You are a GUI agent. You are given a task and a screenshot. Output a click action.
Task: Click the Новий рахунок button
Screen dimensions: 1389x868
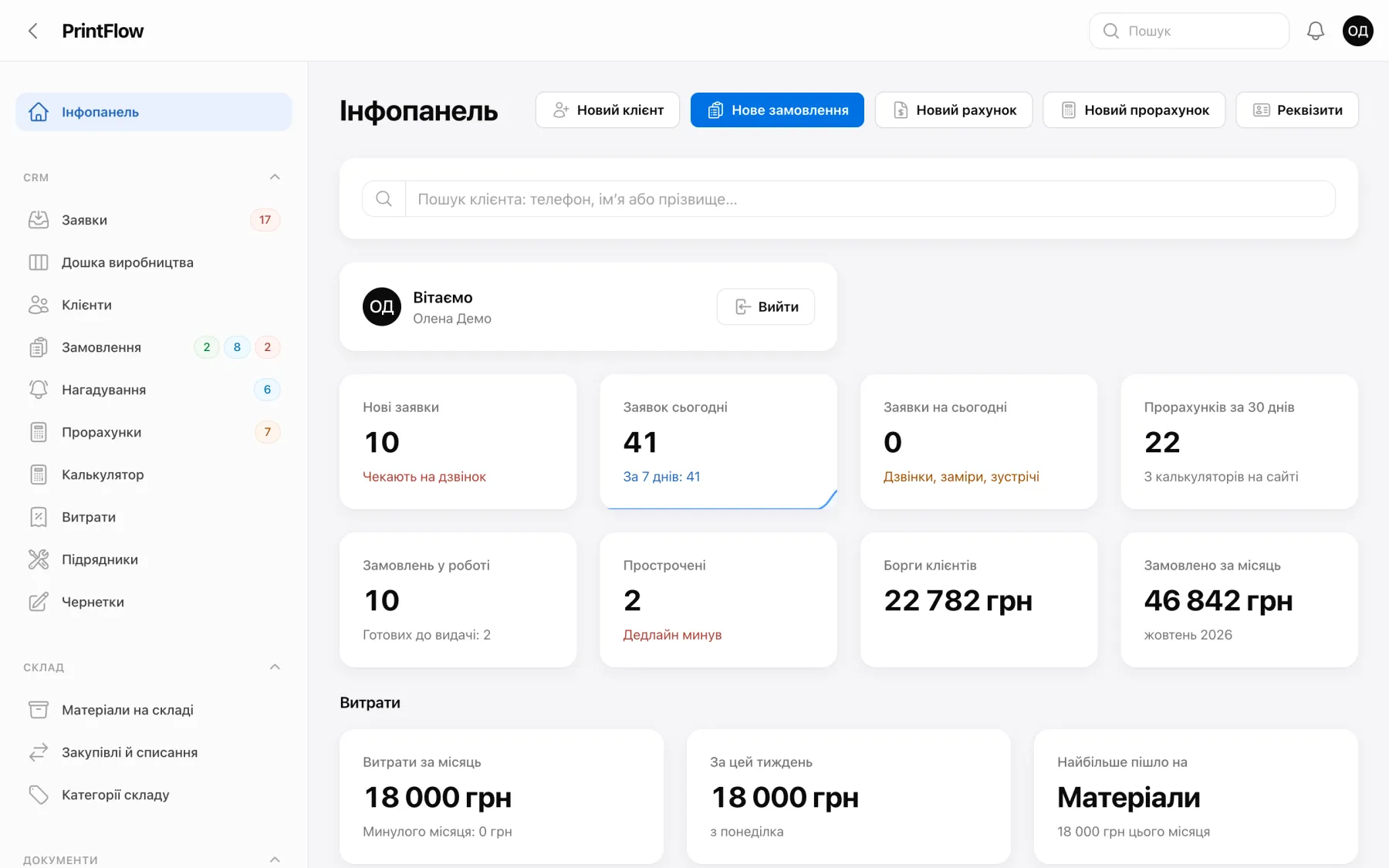coord(954,110)
